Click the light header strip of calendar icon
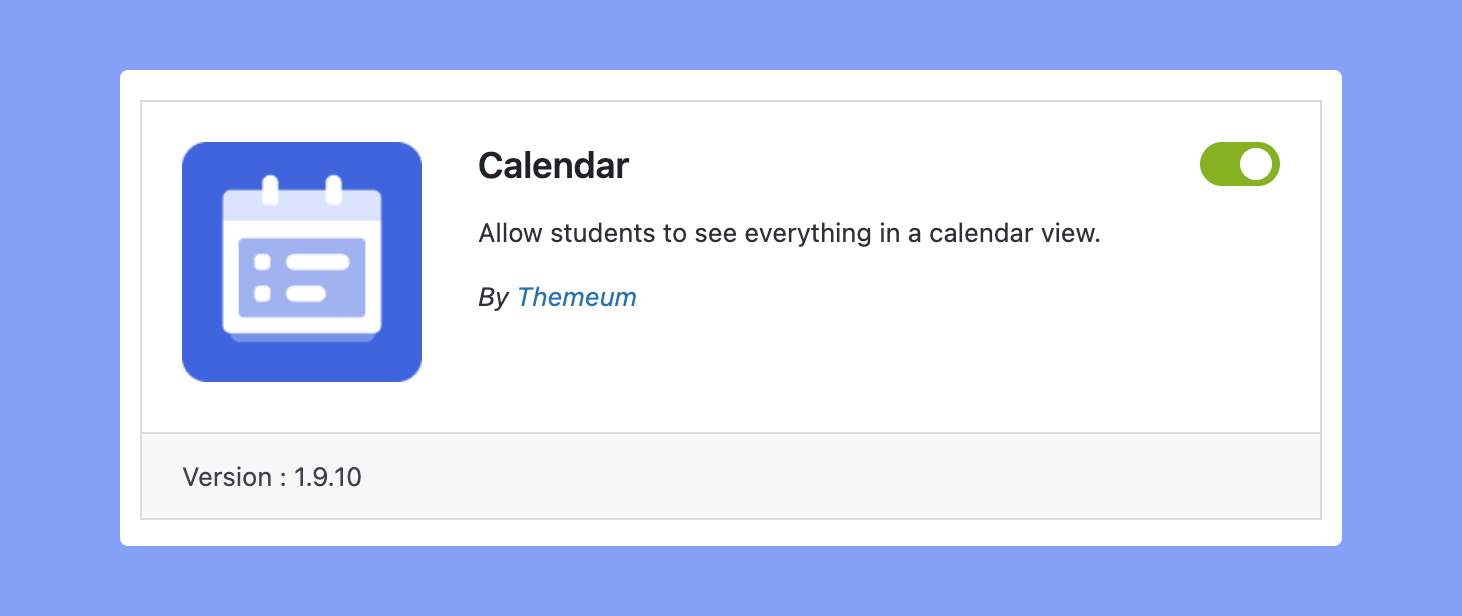The image size is (1462, 616). pos(302,205)
